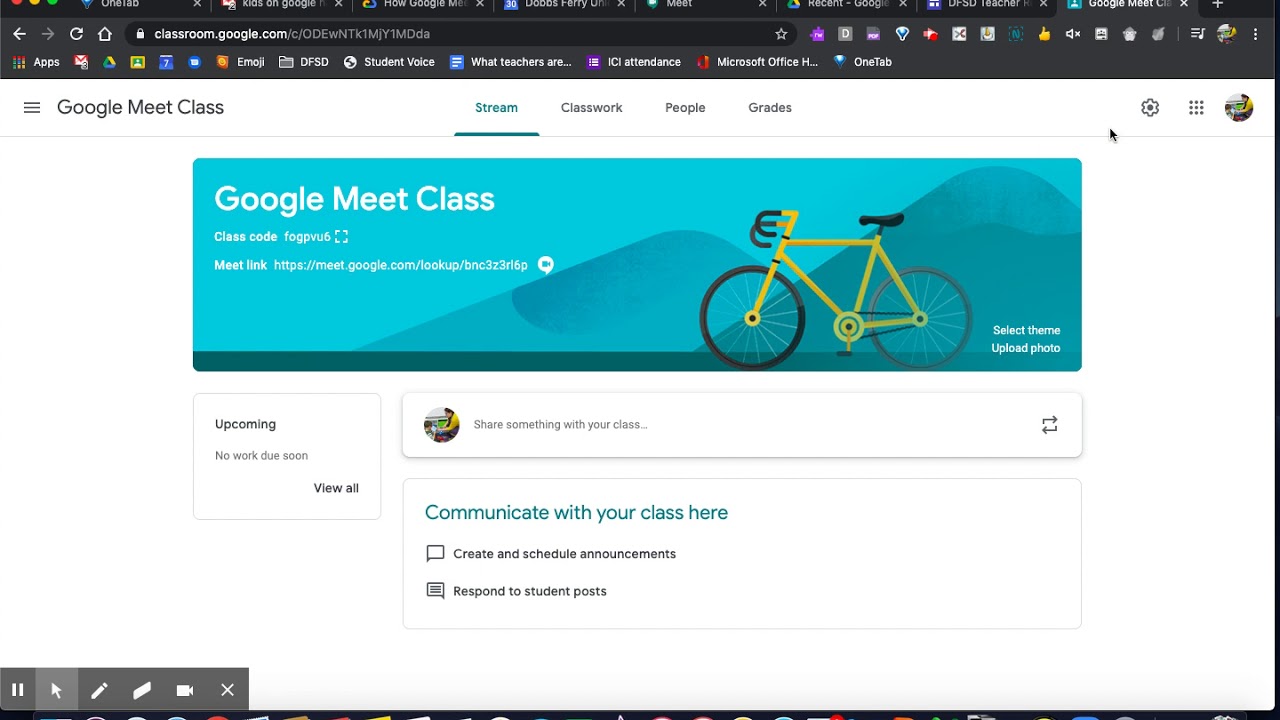Click Create and schedule announcements text

point(564,554)
